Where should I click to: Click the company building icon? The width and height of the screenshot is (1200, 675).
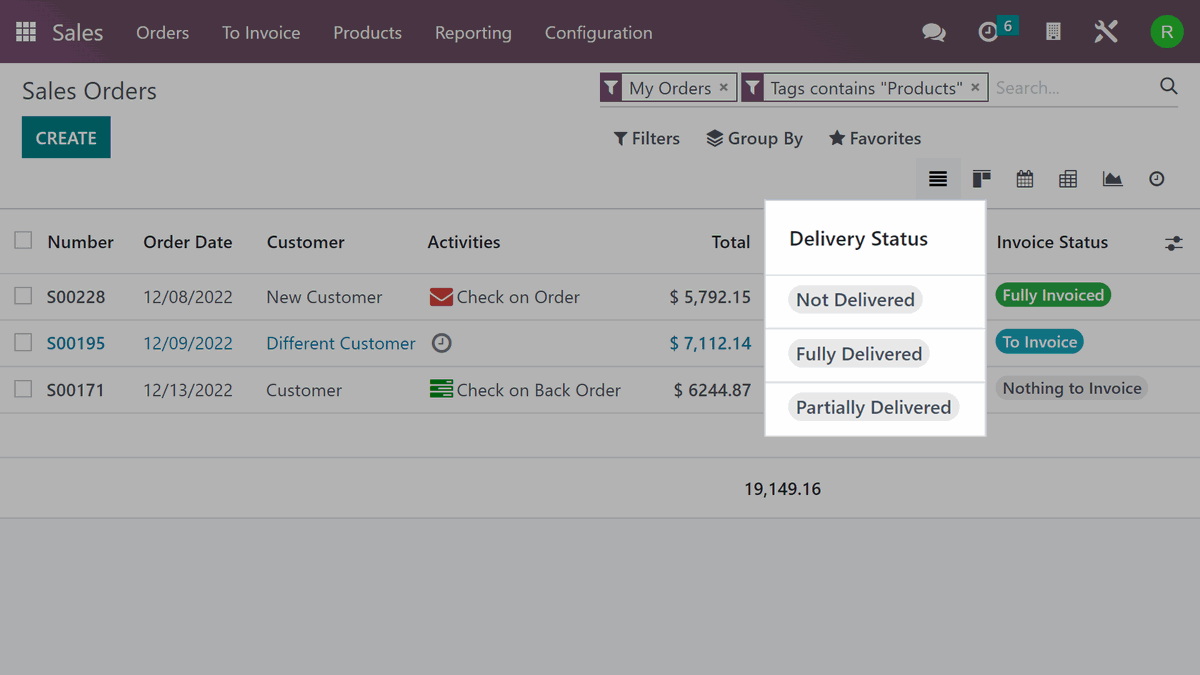coord(1053,32)
